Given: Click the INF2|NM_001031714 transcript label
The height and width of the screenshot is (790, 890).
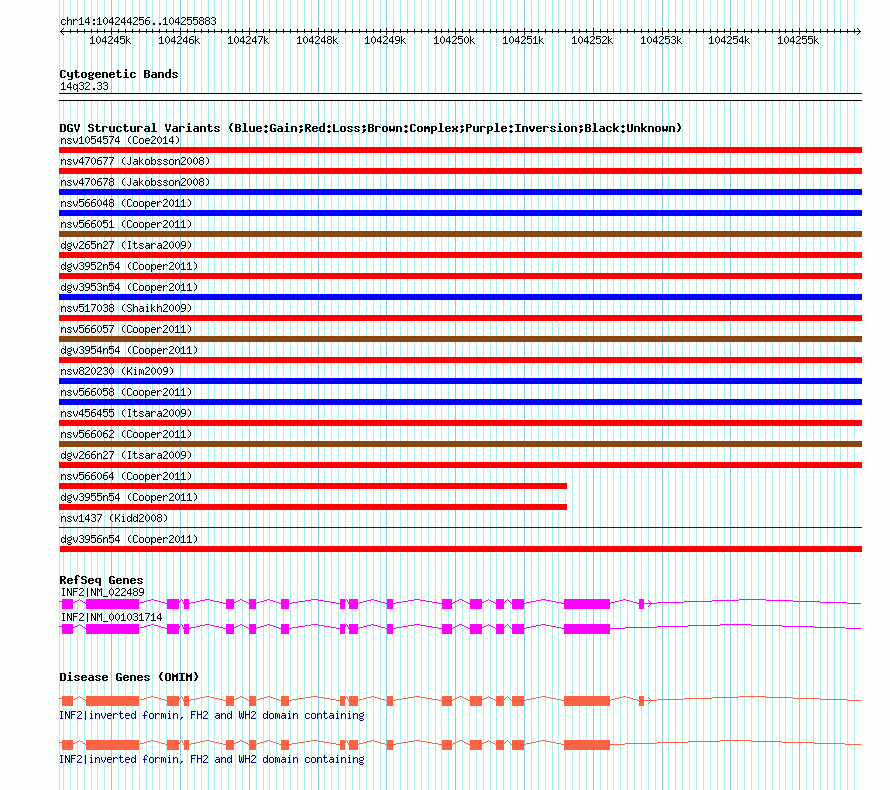Looking at the screenshot, I should (111, 617).
